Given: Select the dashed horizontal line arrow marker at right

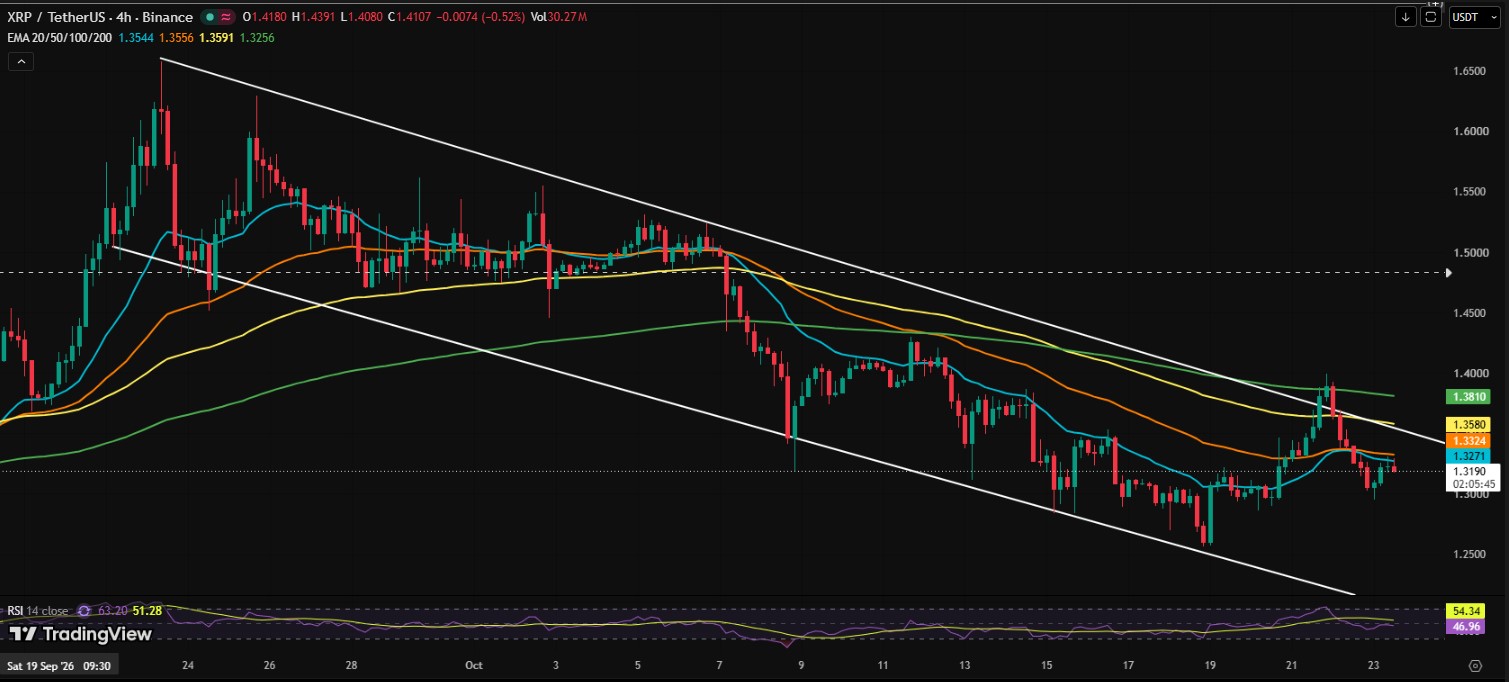Looking at the screenshot, I should (1449, 272).
